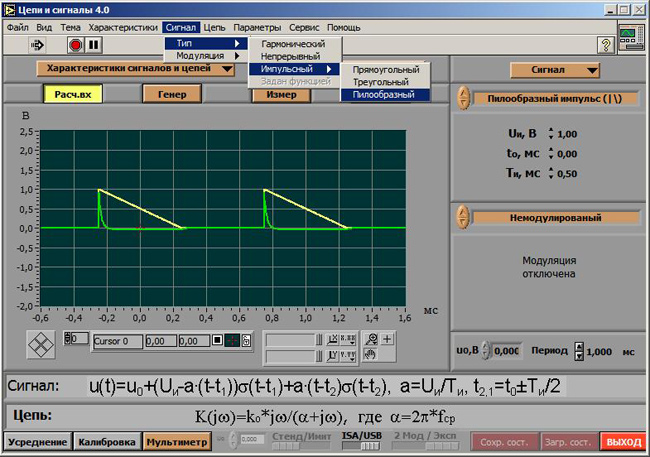Image resolution: width=650 pixels, height=457 pixels.
Task: Click the cursor mover diamond pad
Action: 41,345
